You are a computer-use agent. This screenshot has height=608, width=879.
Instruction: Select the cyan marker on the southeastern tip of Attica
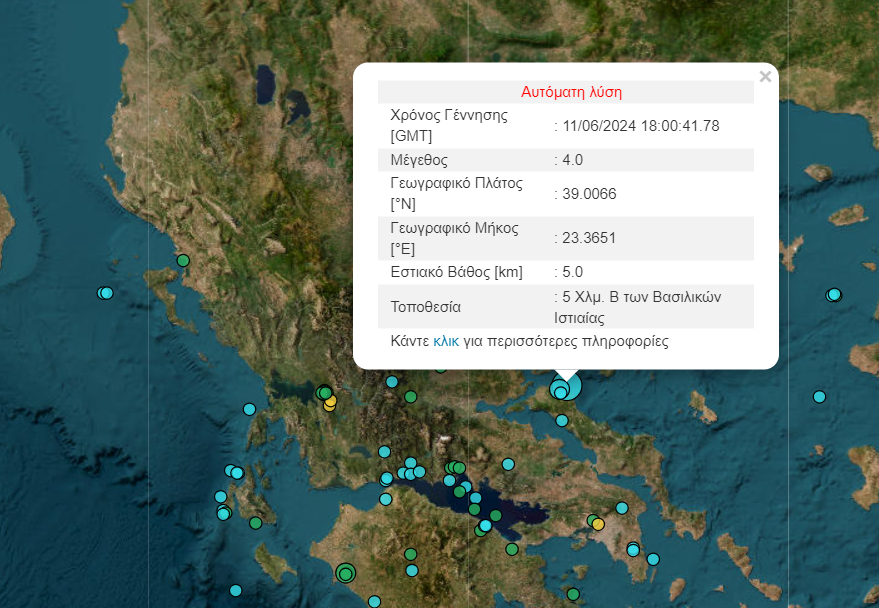[x=653, y=559]
